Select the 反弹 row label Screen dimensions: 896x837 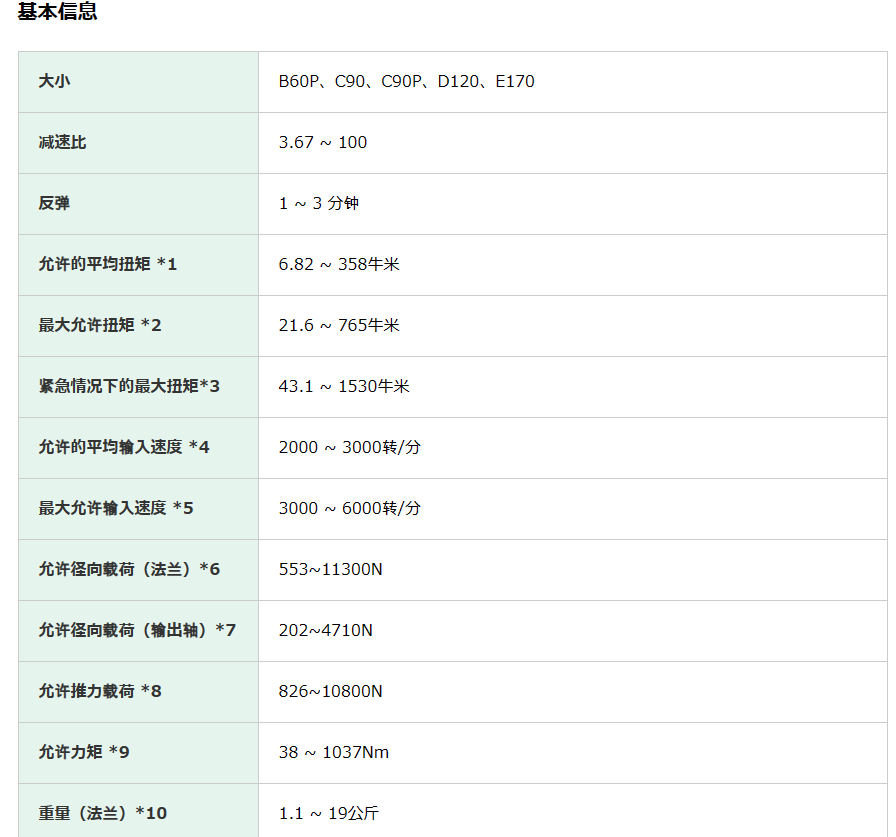tap(54, 203)
